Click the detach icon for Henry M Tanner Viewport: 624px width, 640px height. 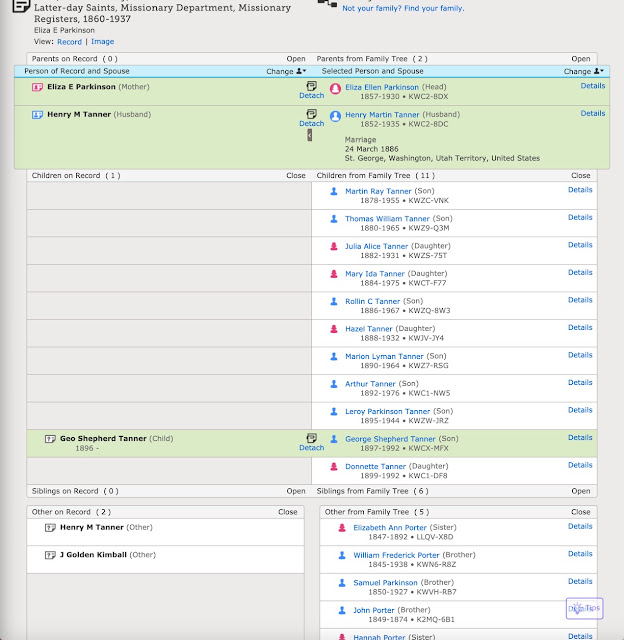pos(311,114)
